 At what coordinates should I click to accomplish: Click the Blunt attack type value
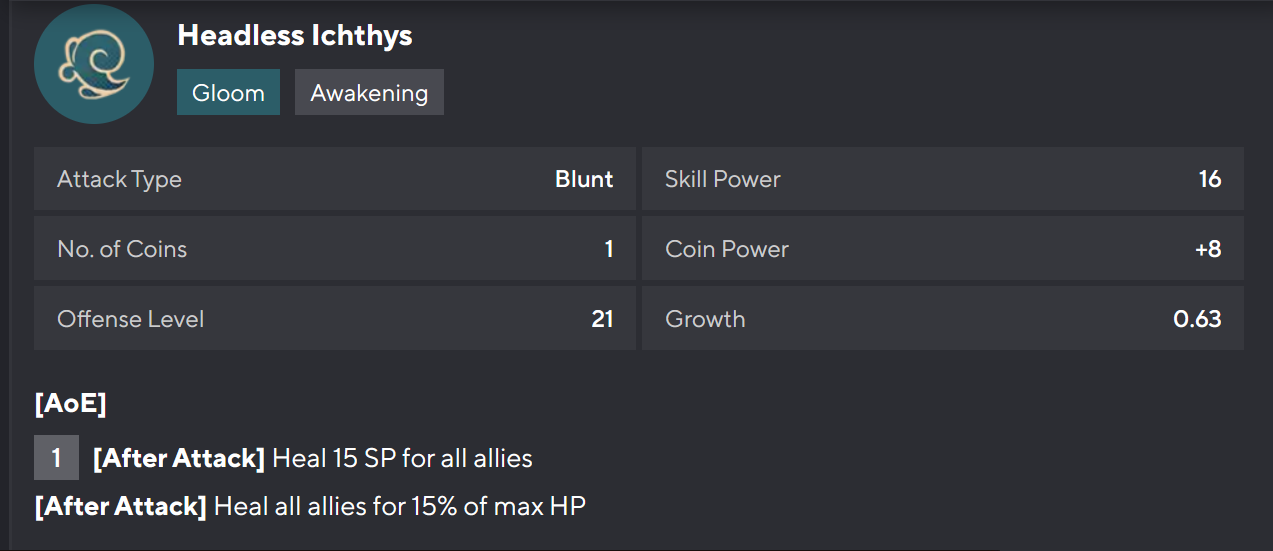click(x=584, y=180)
